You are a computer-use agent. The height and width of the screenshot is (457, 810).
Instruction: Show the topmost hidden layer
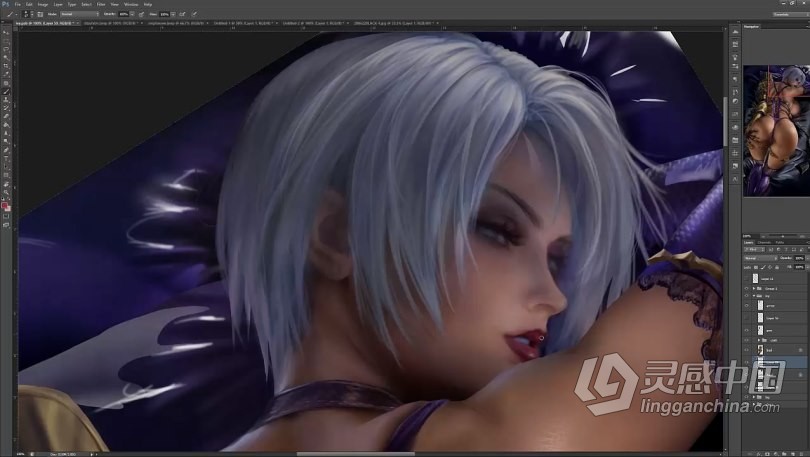click(746, 279)
